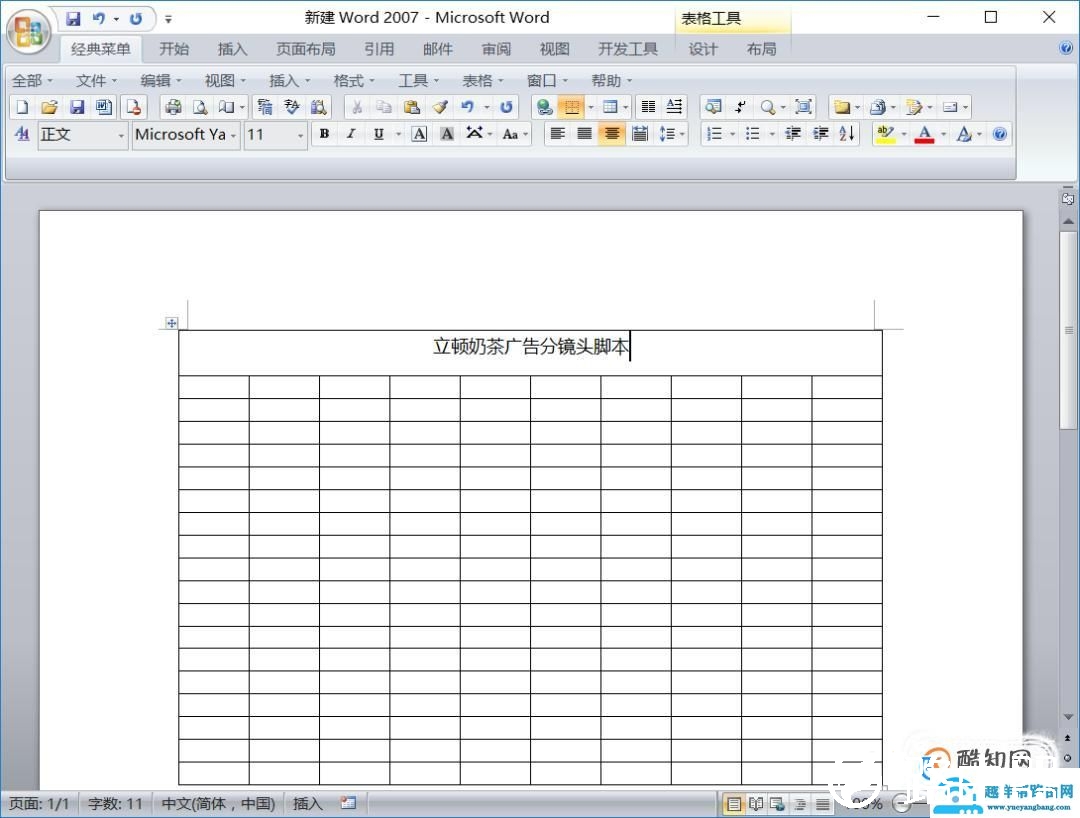This screenshot has height=818, width=1080.
Task: Decrease the paragraph indent
Action: pos(793,134)
